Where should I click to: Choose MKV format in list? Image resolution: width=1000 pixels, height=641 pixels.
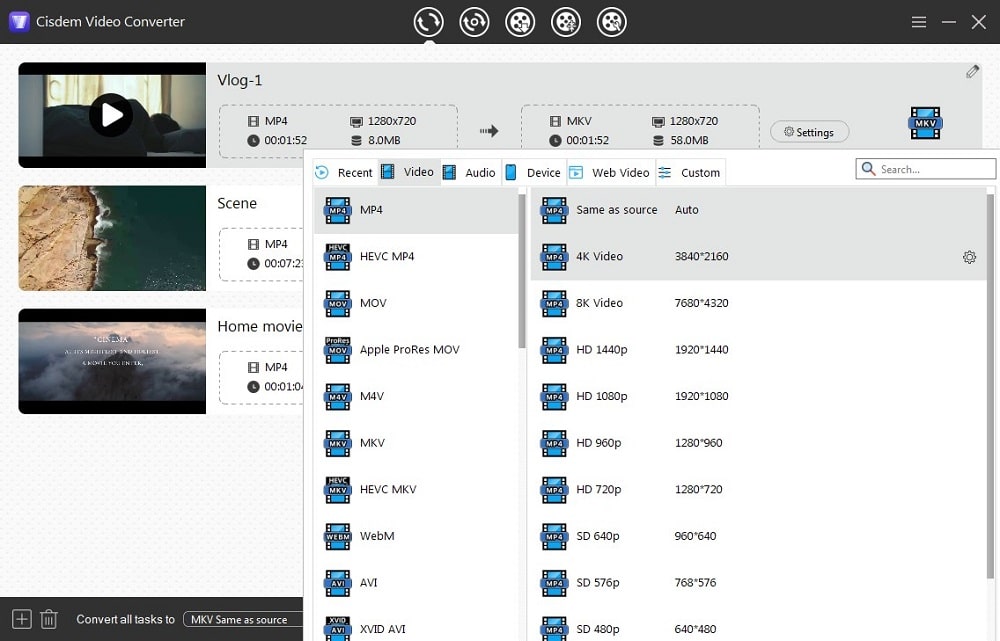point(415,443)
